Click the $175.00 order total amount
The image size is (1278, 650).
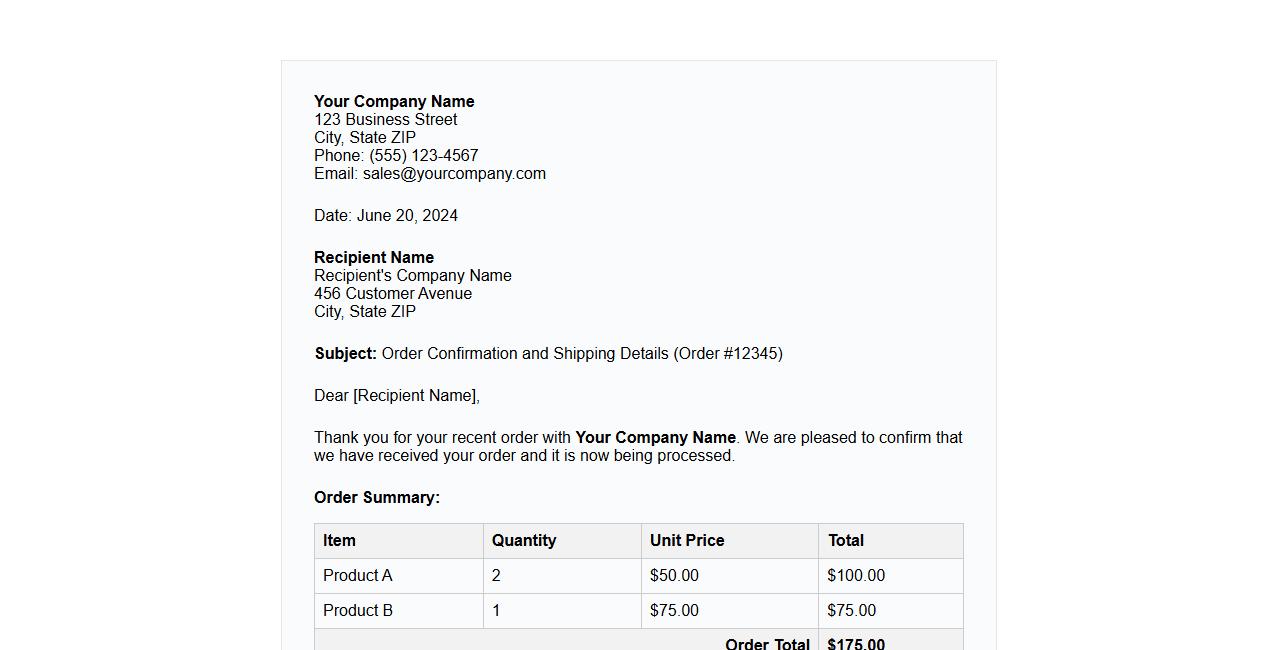coord(856,643)
